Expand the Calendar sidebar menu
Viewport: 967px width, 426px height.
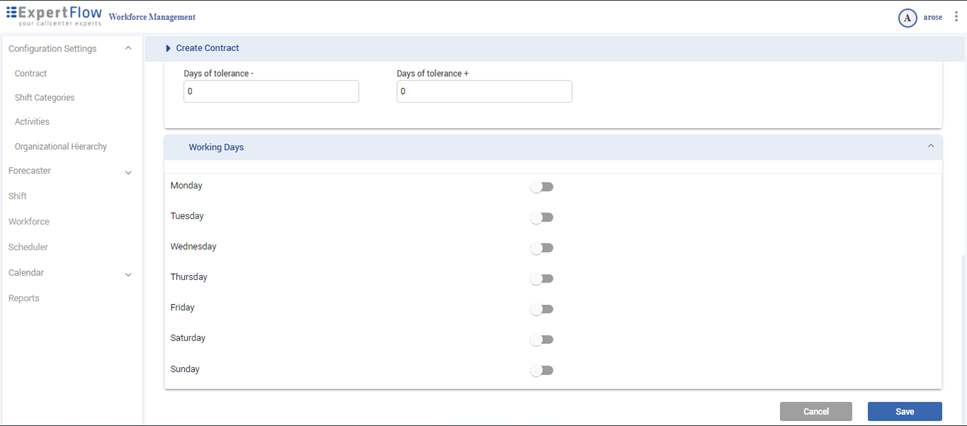point(128,274)
